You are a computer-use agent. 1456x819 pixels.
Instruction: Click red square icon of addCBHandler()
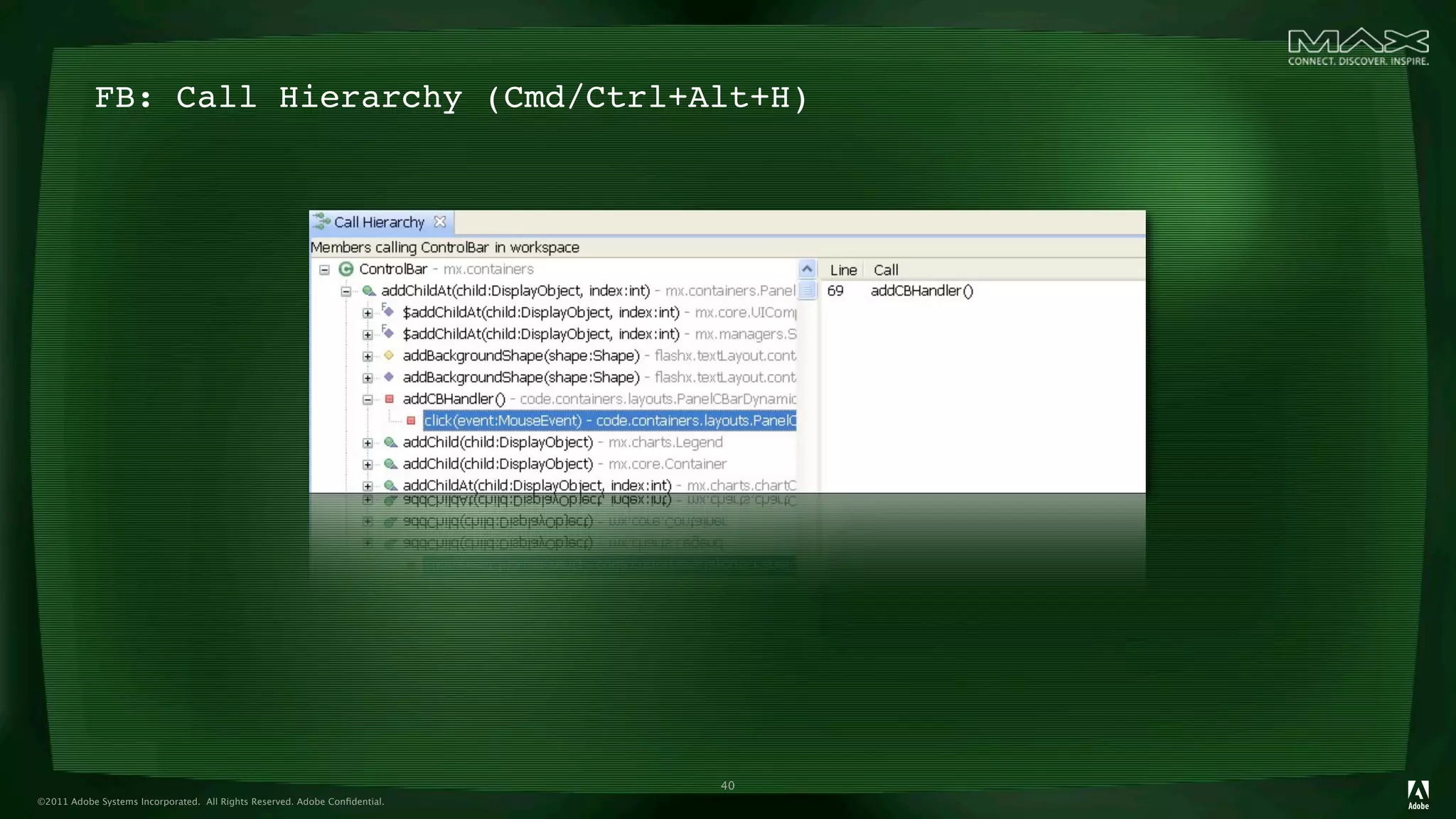click(x=390, y=399)
